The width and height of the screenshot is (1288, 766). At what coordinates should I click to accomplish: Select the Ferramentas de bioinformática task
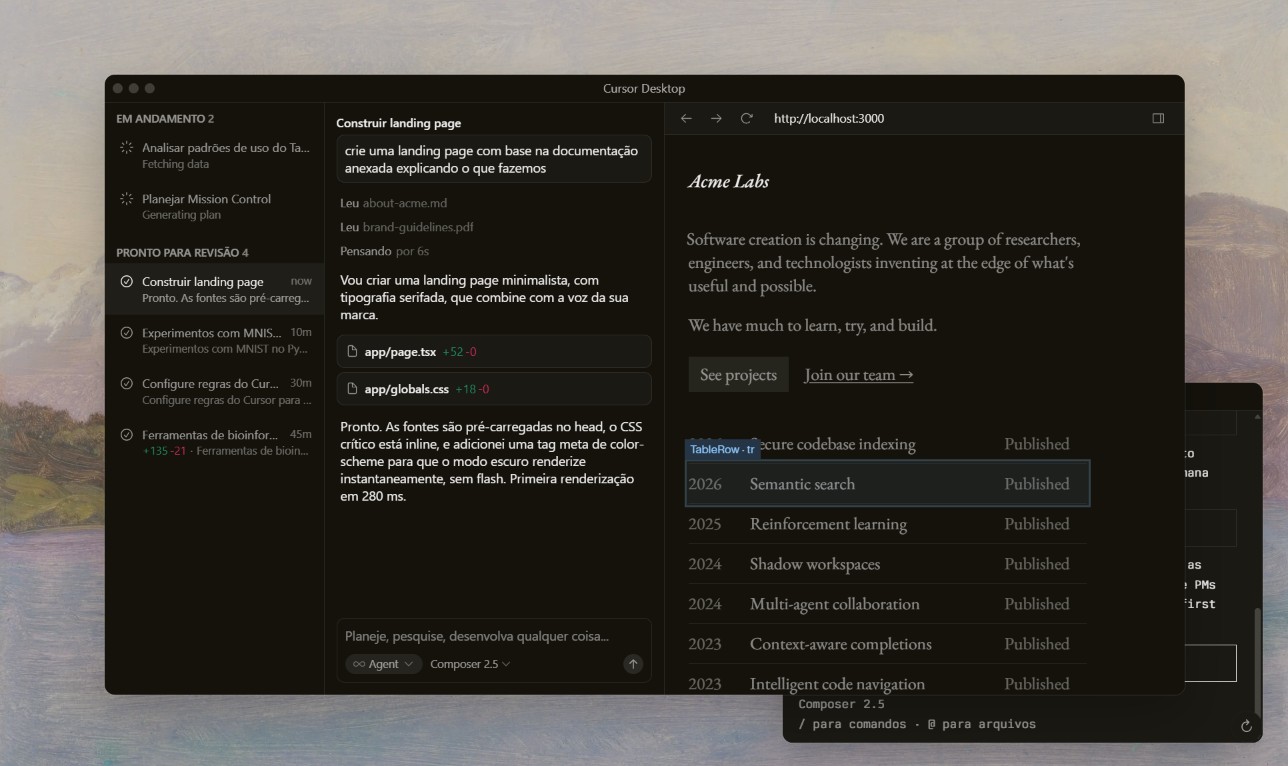214,442
